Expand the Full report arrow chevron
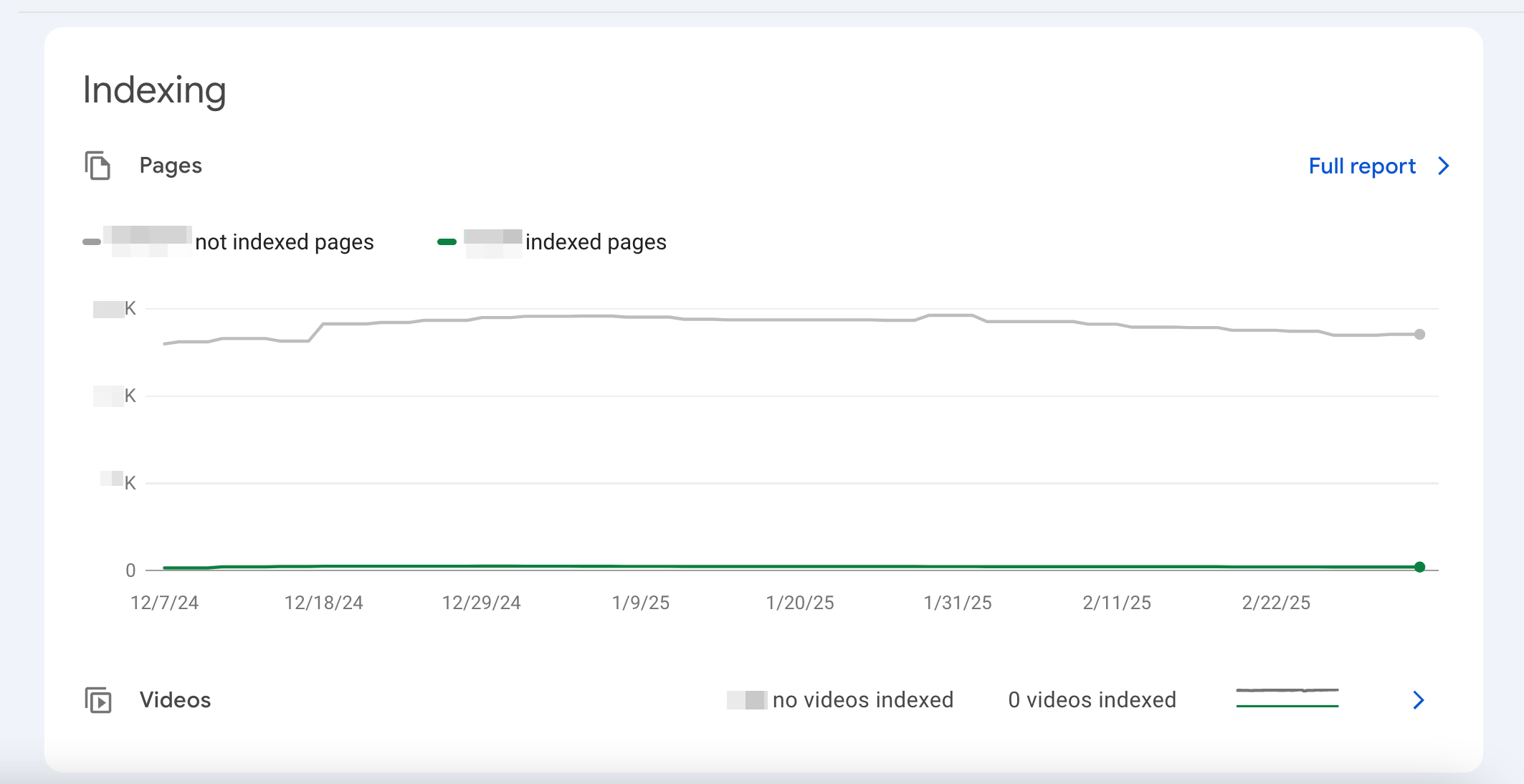Image resolution: width=1524 pixels, height=784 pixels. [1444, 166]
